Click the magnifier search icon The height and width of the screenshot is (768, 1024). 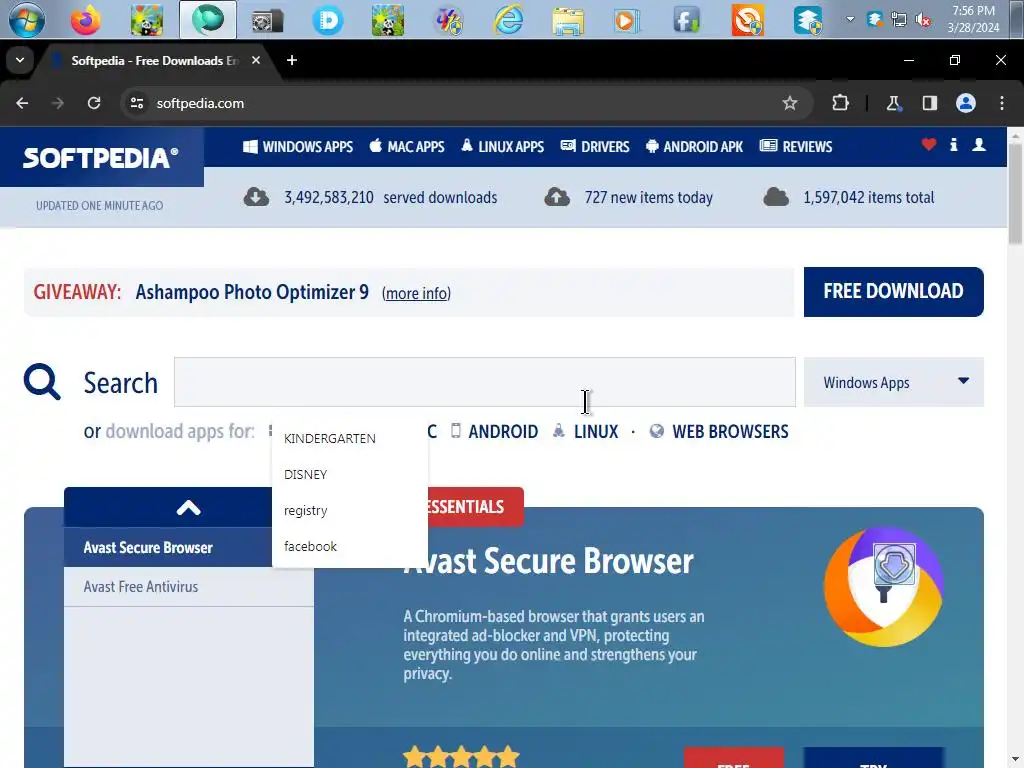42,381
